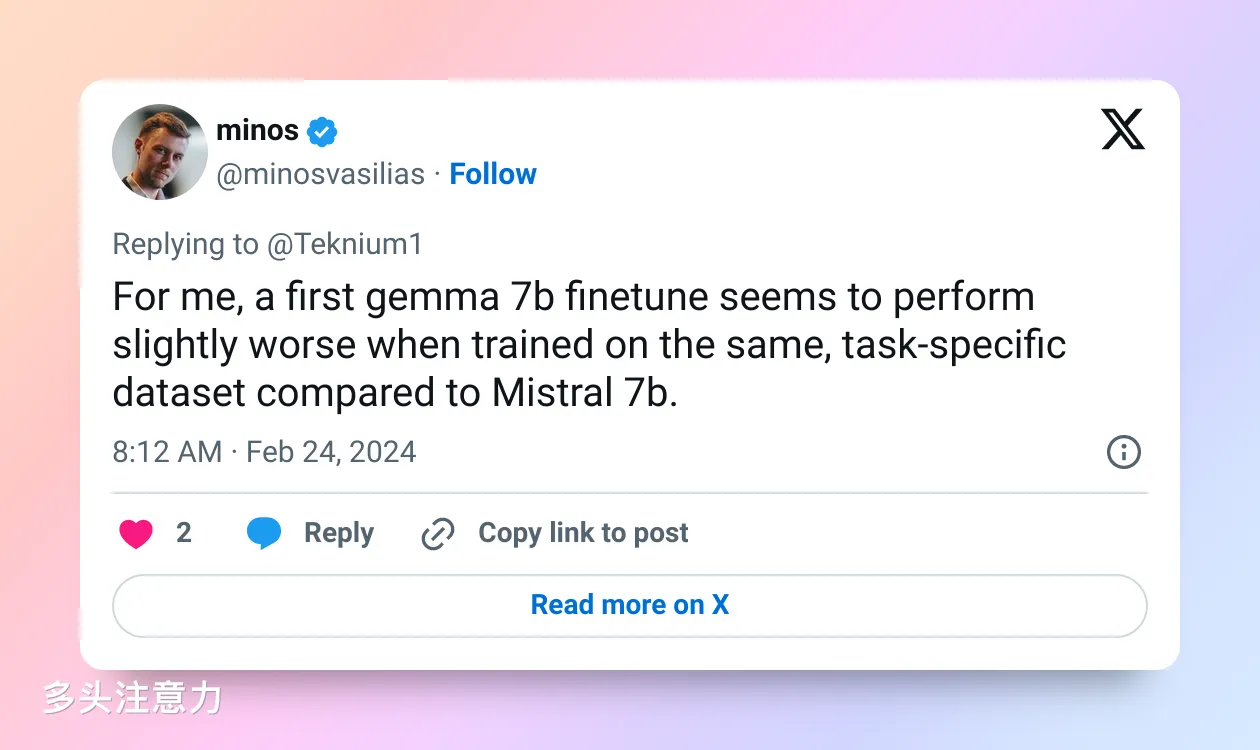Screen dimensions: 1260x750
Task: Click the like count number 2
Action: click(x=184, y=533)
